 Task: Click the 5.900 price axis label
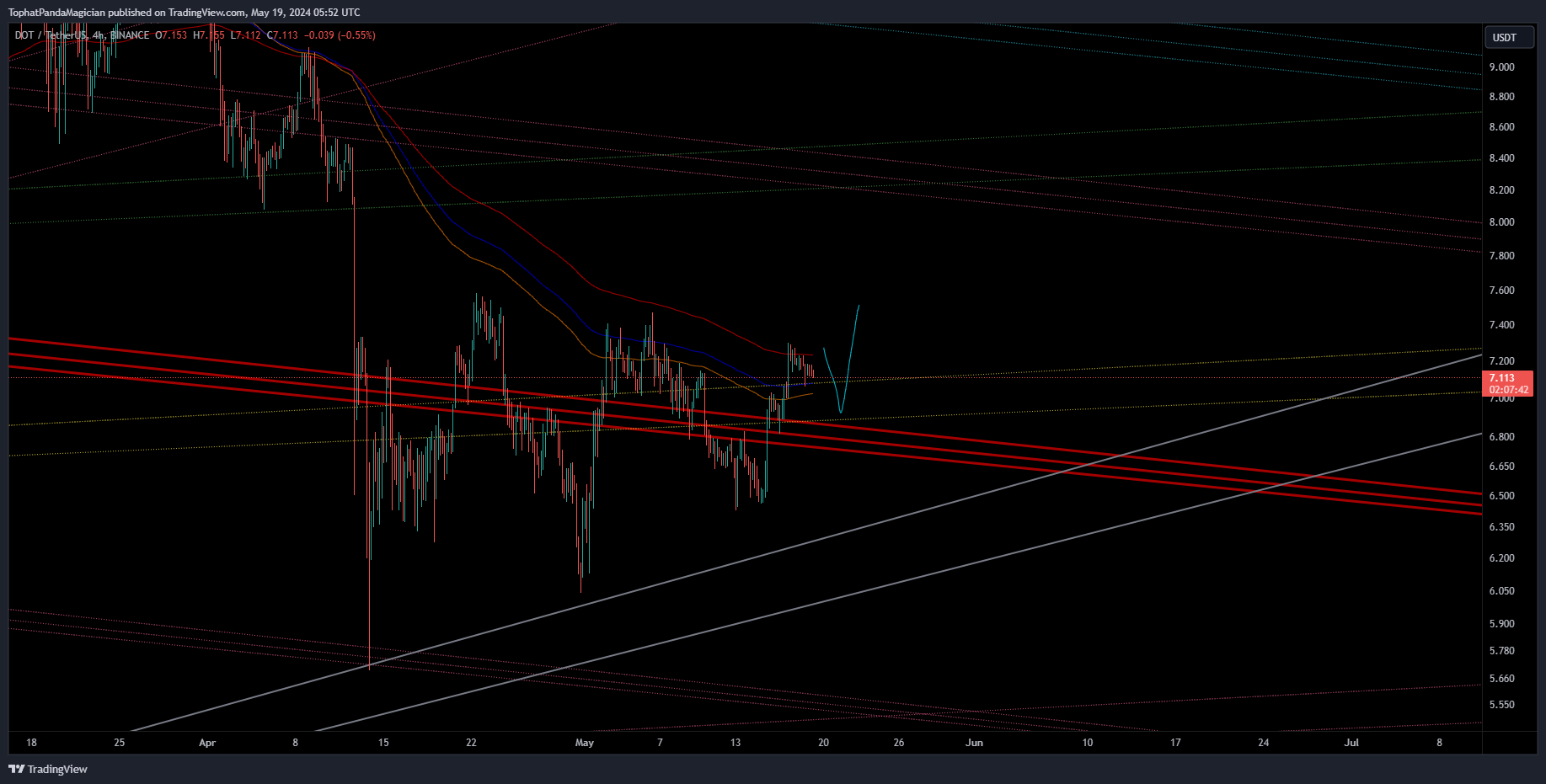click(x=1501, y=624)
